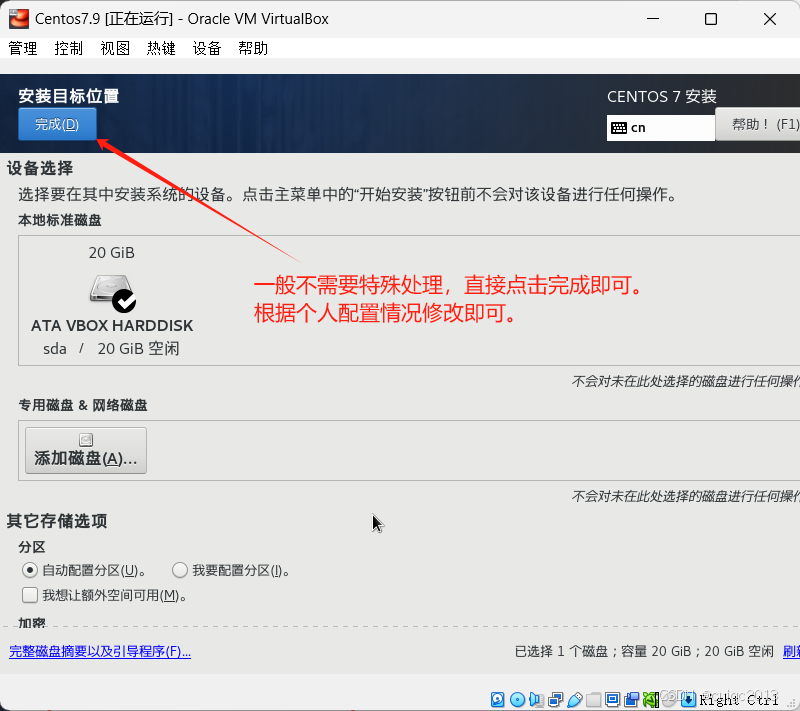Click the 安装目标位置 heading
Viewport: 800px width, 711px height.
(69, 96)
